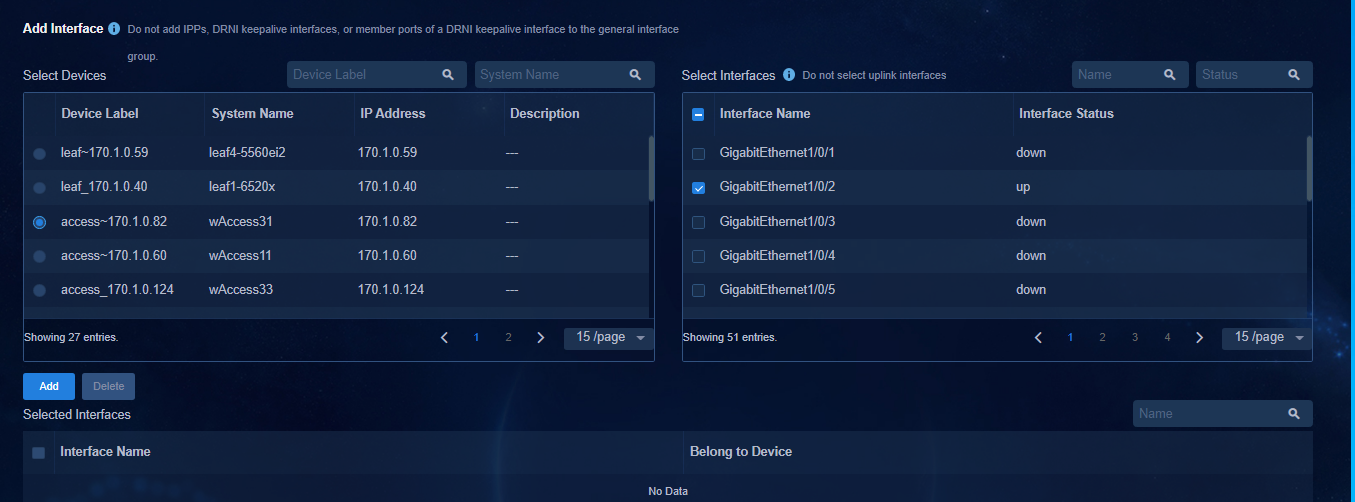Screen dimensions: 1355x502
Task: Click the Add button
Action: point(49,386)
